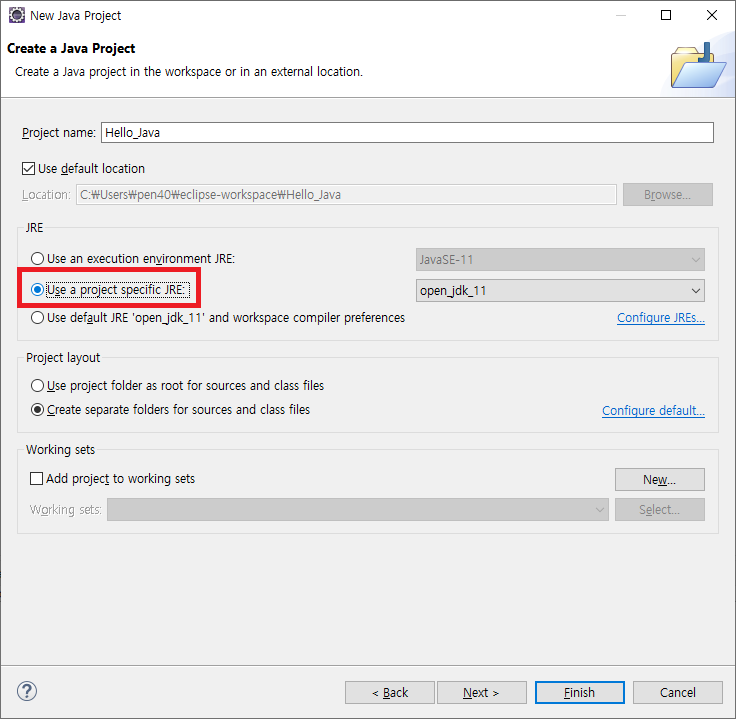Open the JavaSE-11 execution environment dropdown
The height and width of the screenshot is (719, 736).
point(560,260)
